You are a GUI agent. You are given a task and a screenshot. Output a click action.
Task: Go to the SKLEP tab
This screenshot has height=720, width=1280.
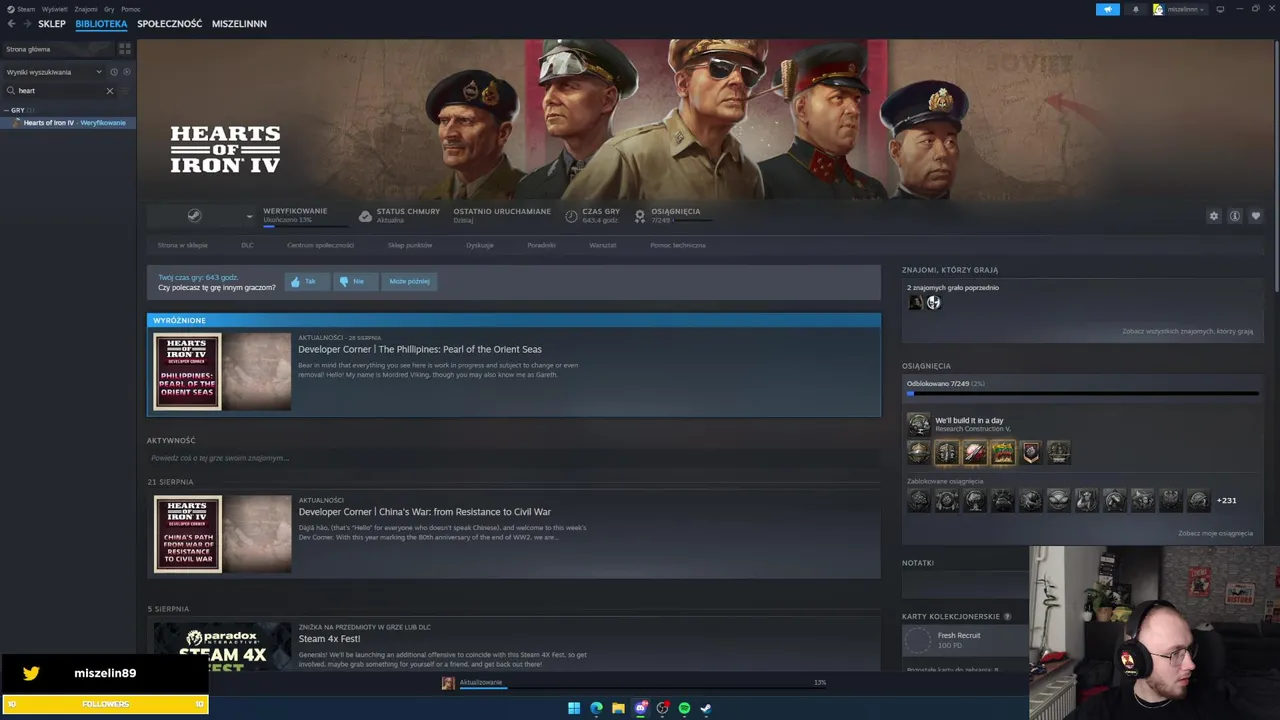[x=52, y=24]
